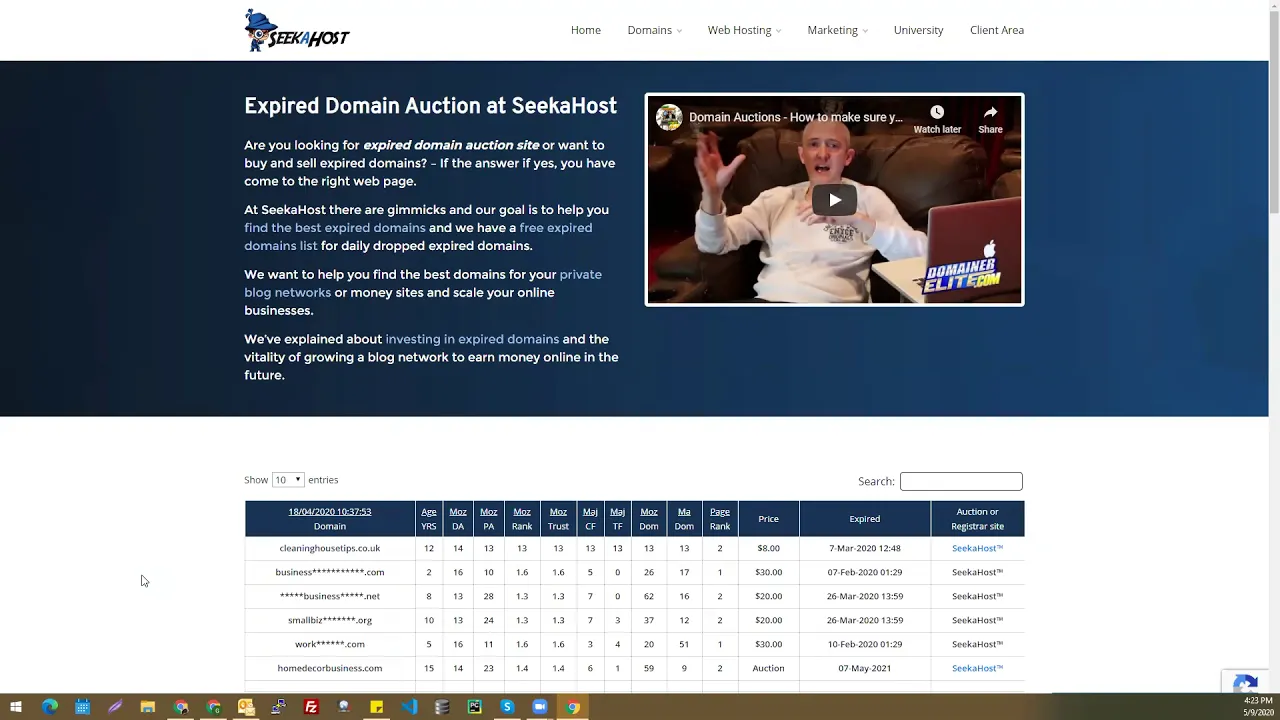This screenshot has height=720, width=1280.
Task: Open the University menu item
Action: (x=918, y=30)
